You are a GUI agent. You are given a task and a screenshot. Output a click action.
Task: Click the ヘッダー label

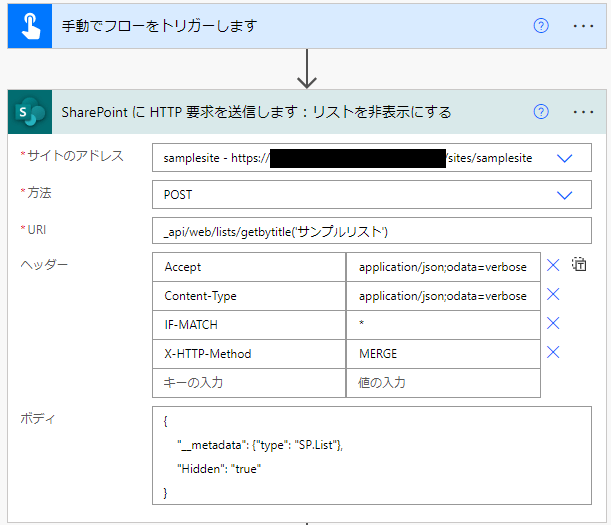[44, 265]
